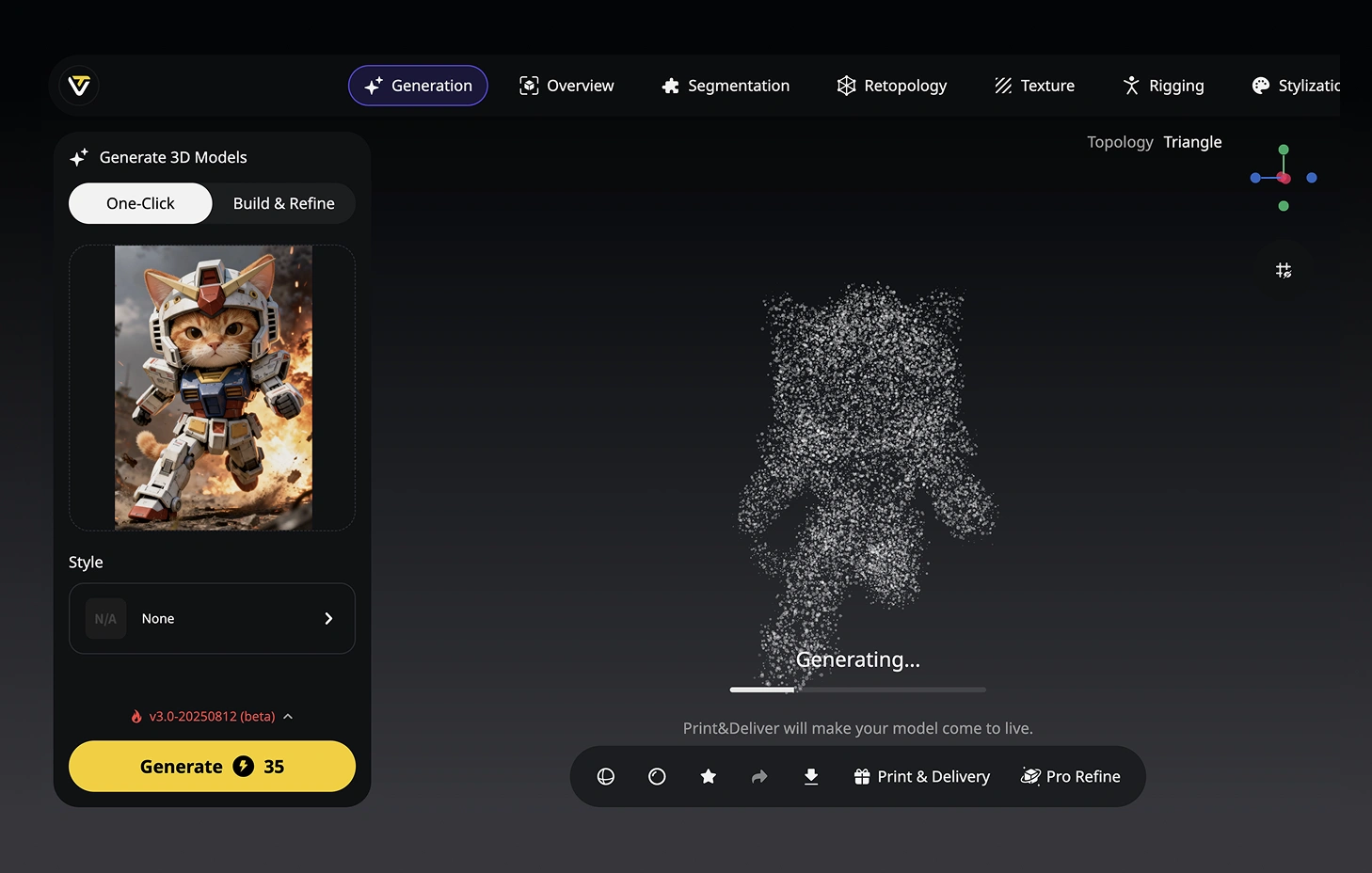Click the Pro Refine button
Viewport: 1372px width, 873px height.
pos(1071,776)
